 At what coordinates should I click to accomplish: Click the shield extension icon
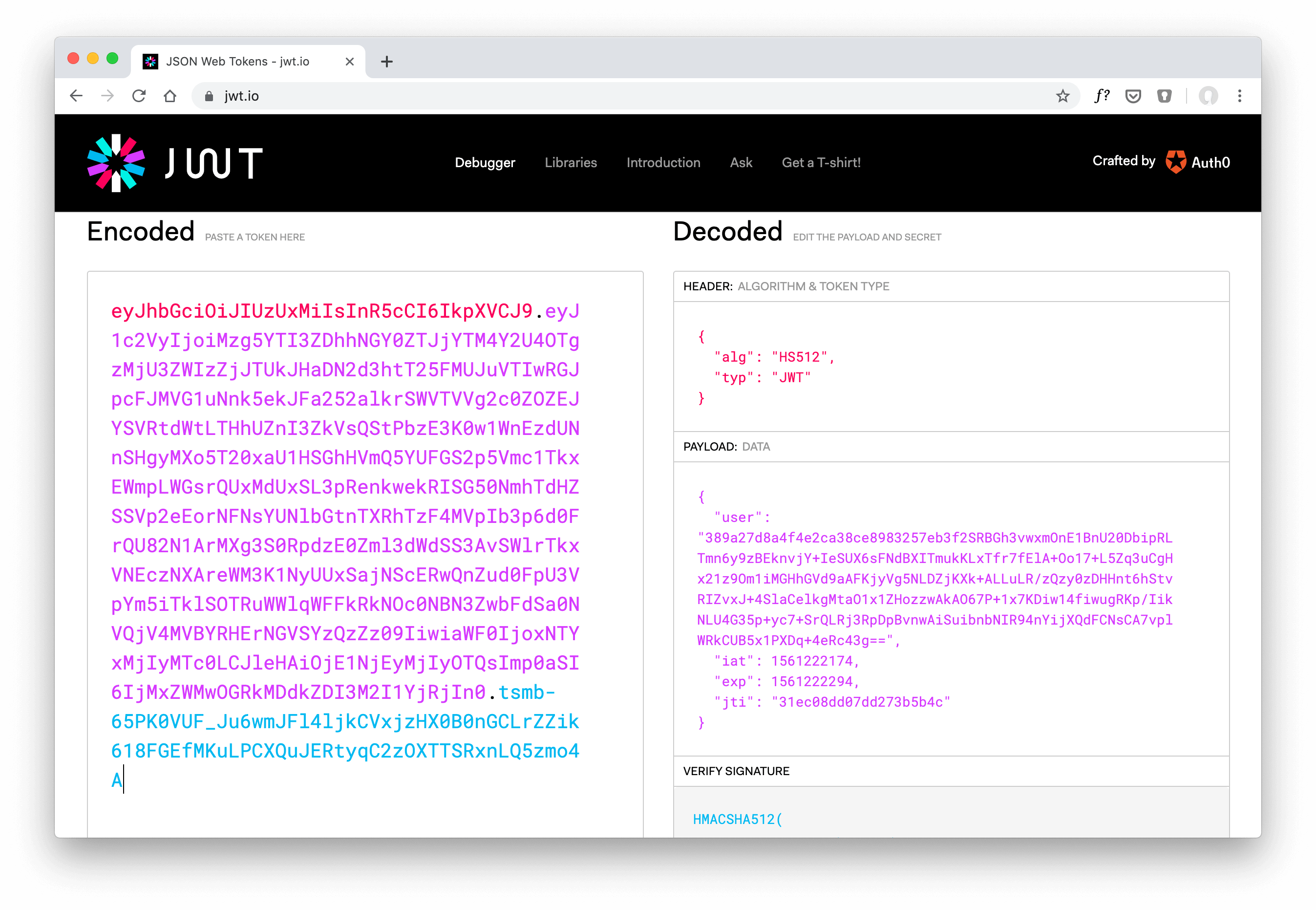pos(1164,96)
